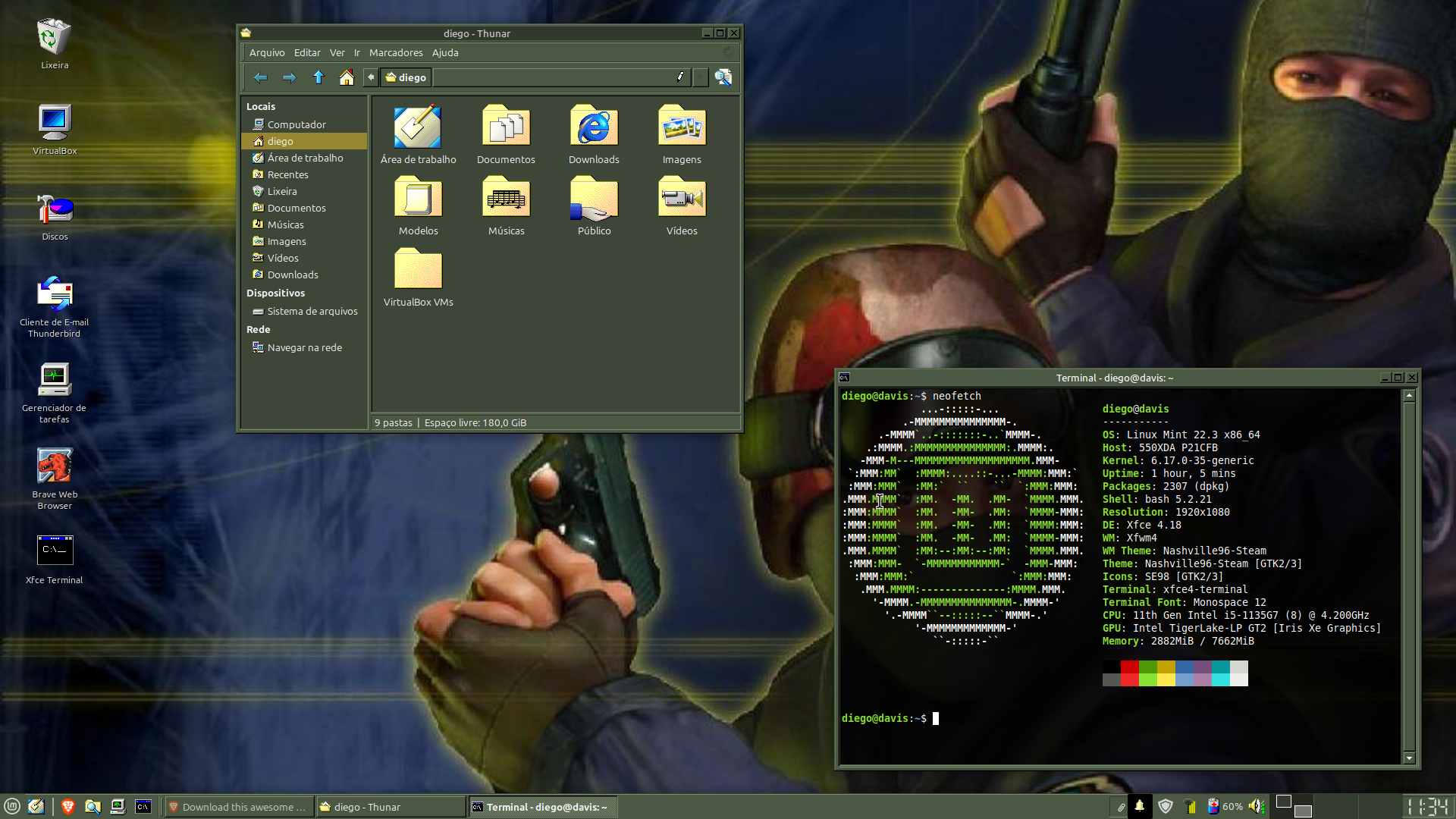Viewport: 1456px width, 819px height.
Task: Select Computador in Thunar sidebar
Action: tap(304, 124)
